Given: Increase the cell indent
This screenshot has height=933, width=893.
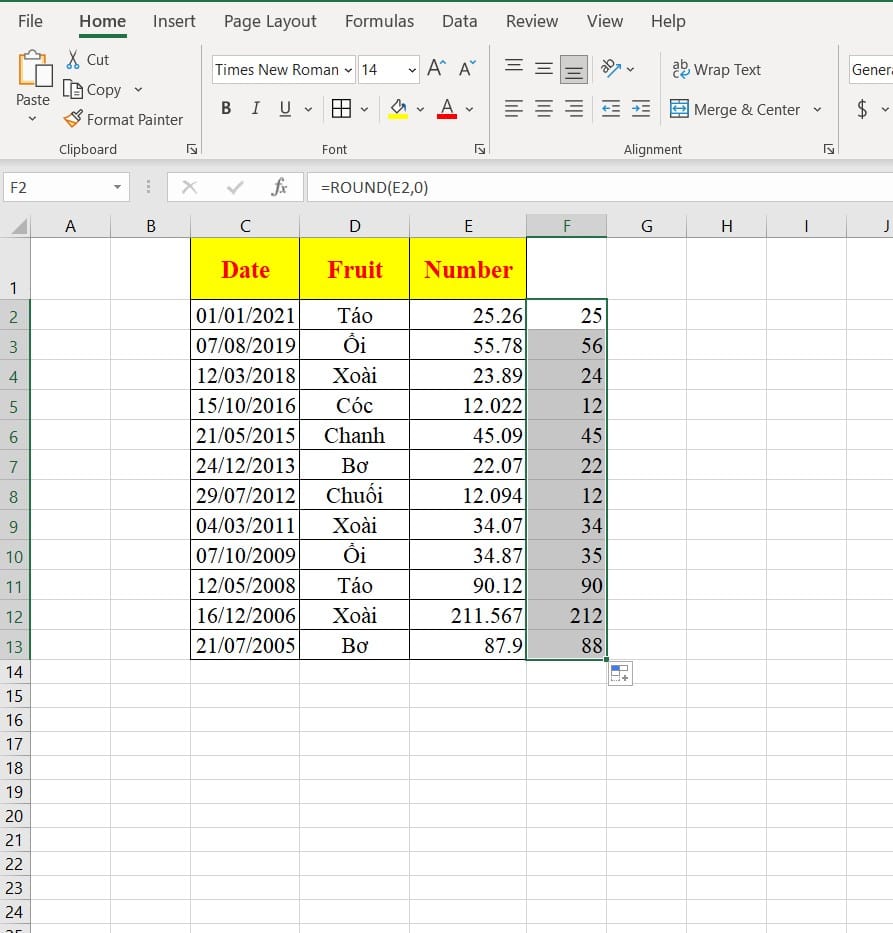Looking at the screenshot, I should pyautogui.click(x=641, y=109).
